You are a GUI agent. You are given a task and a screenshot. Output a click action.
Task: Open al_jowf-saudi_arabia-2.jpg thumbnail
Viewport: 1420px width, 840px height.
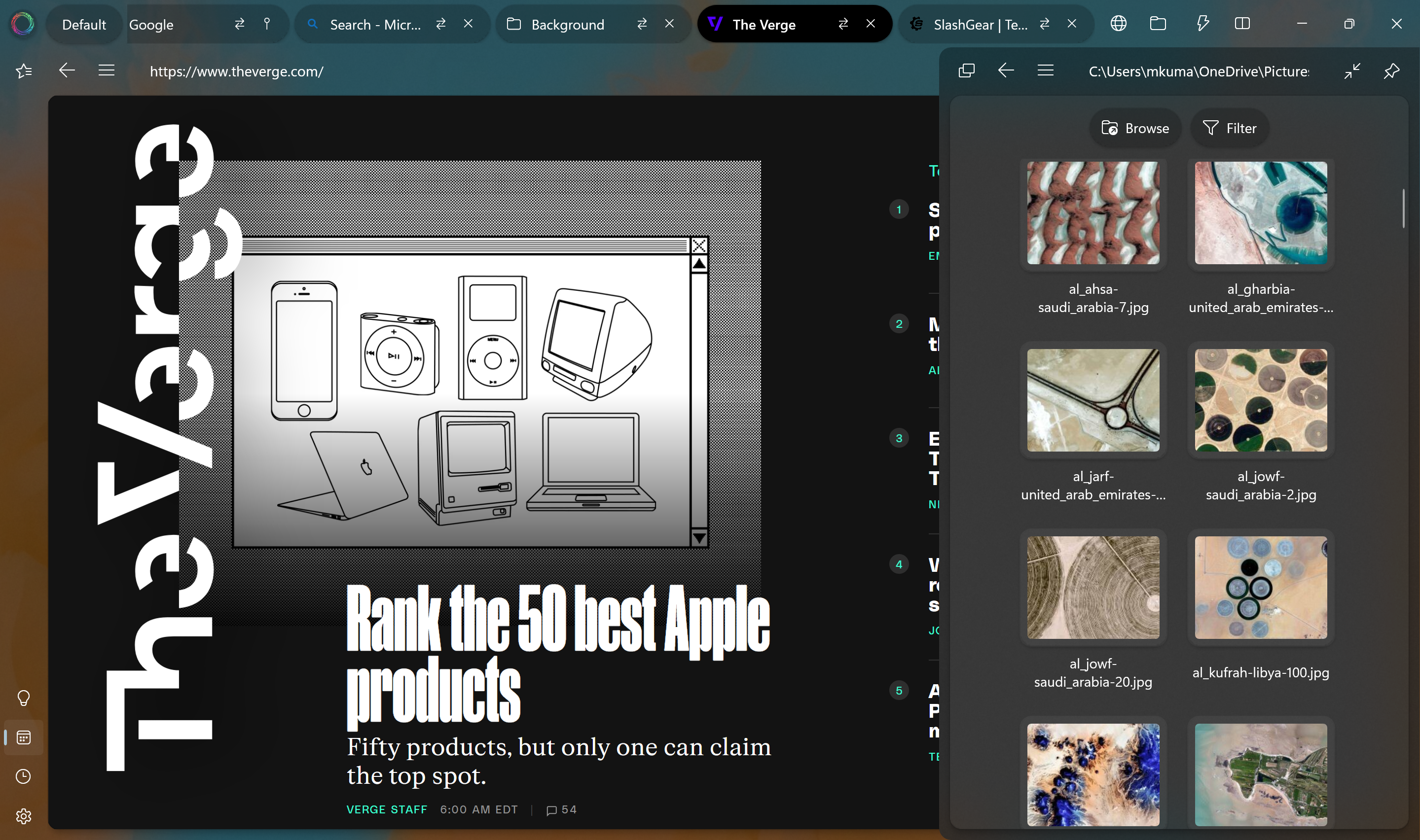[1260, 400]
